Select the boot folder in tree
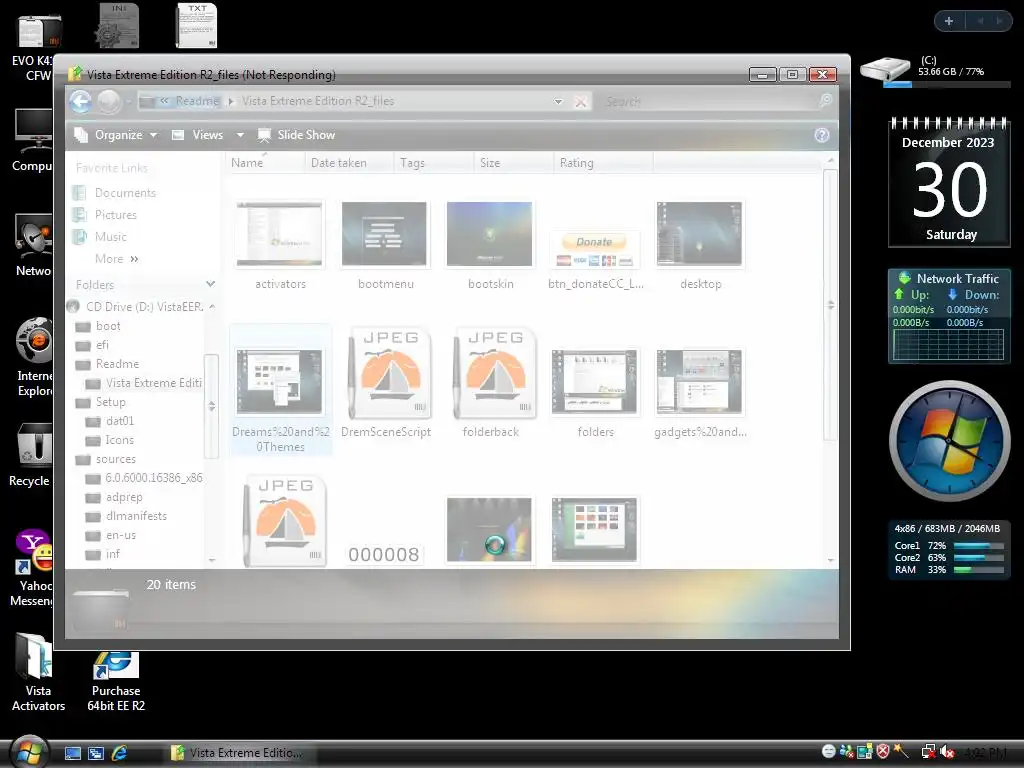Viewport: 1024px width, 768px height. 99,326
